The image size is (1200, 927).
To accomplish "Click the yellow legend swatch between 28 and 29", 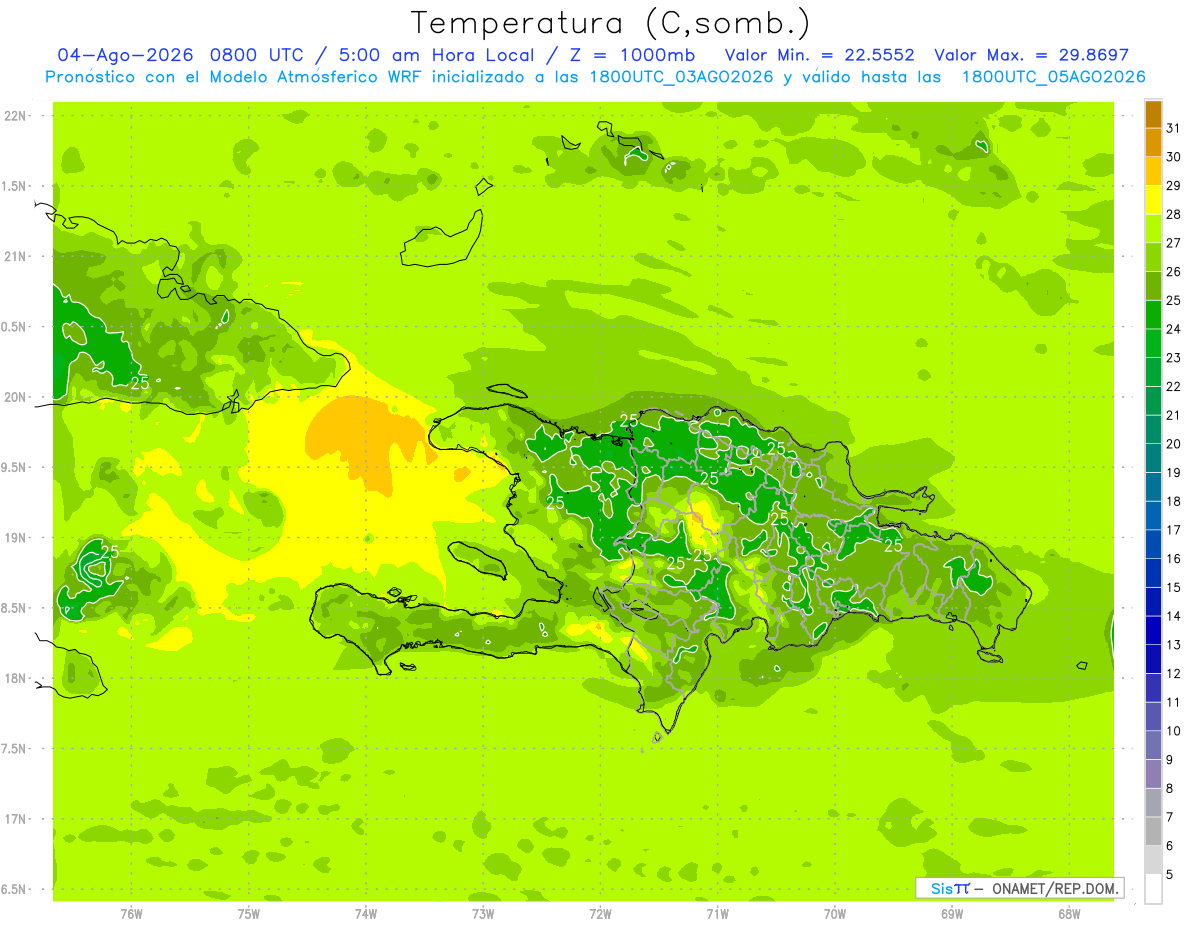I will pyautogui.click(x=1153, y=200).
